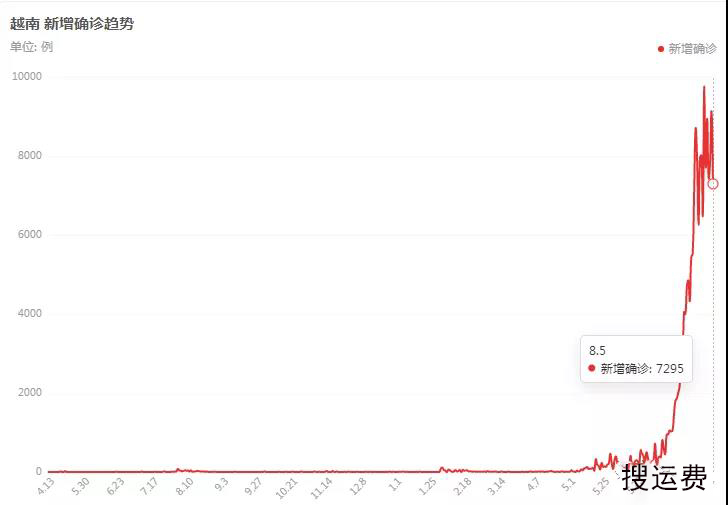Click the 2000 y-axis label

point(29,393)
